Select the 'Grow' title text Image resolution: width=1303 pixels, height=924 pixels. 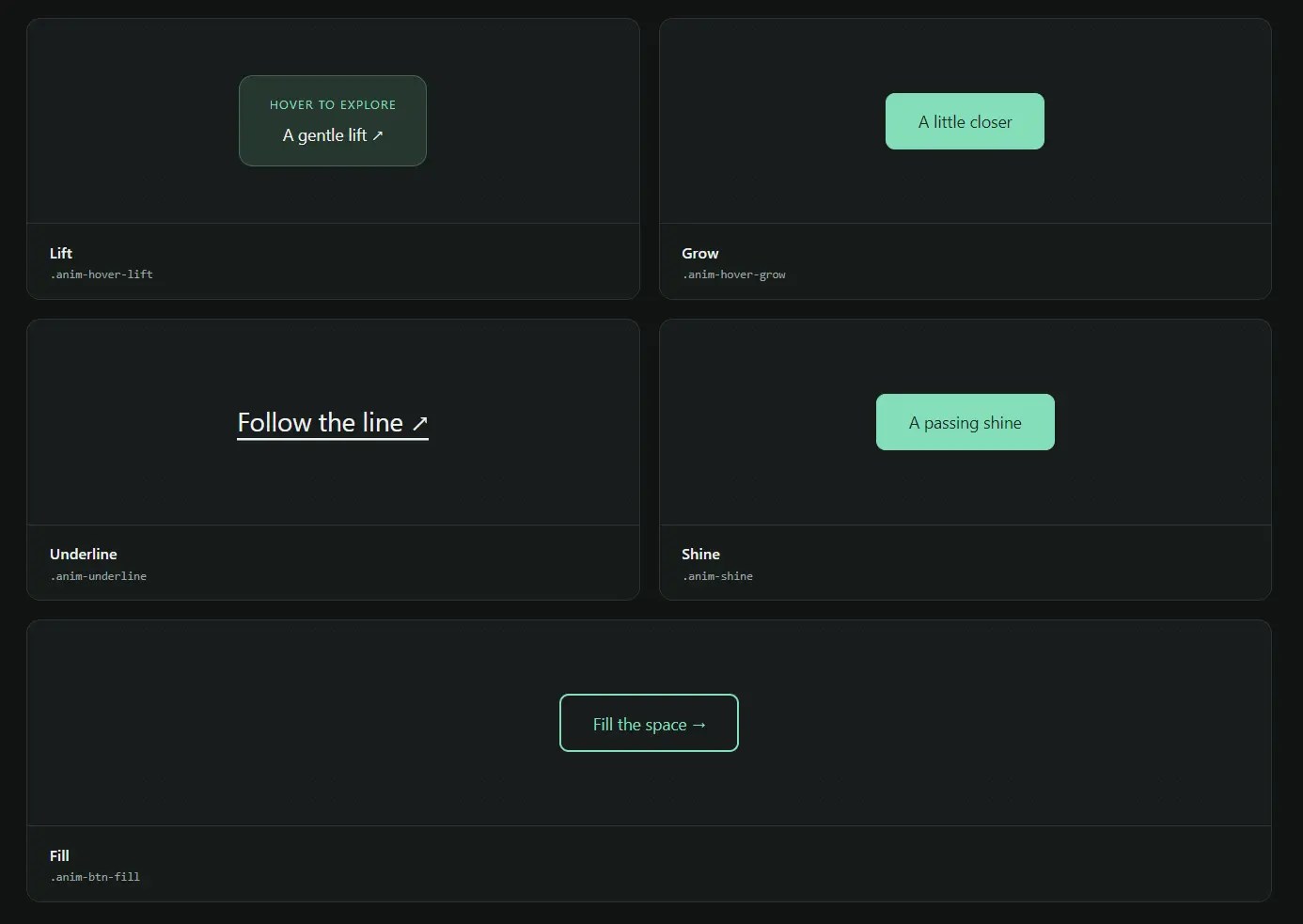click(700, 253)
